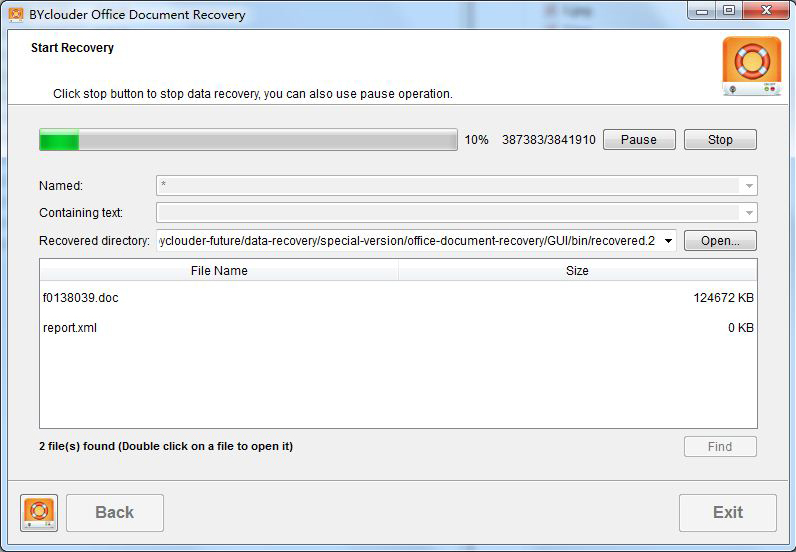
Task: Sort list by File Name column header
Action: pos(219,271)
